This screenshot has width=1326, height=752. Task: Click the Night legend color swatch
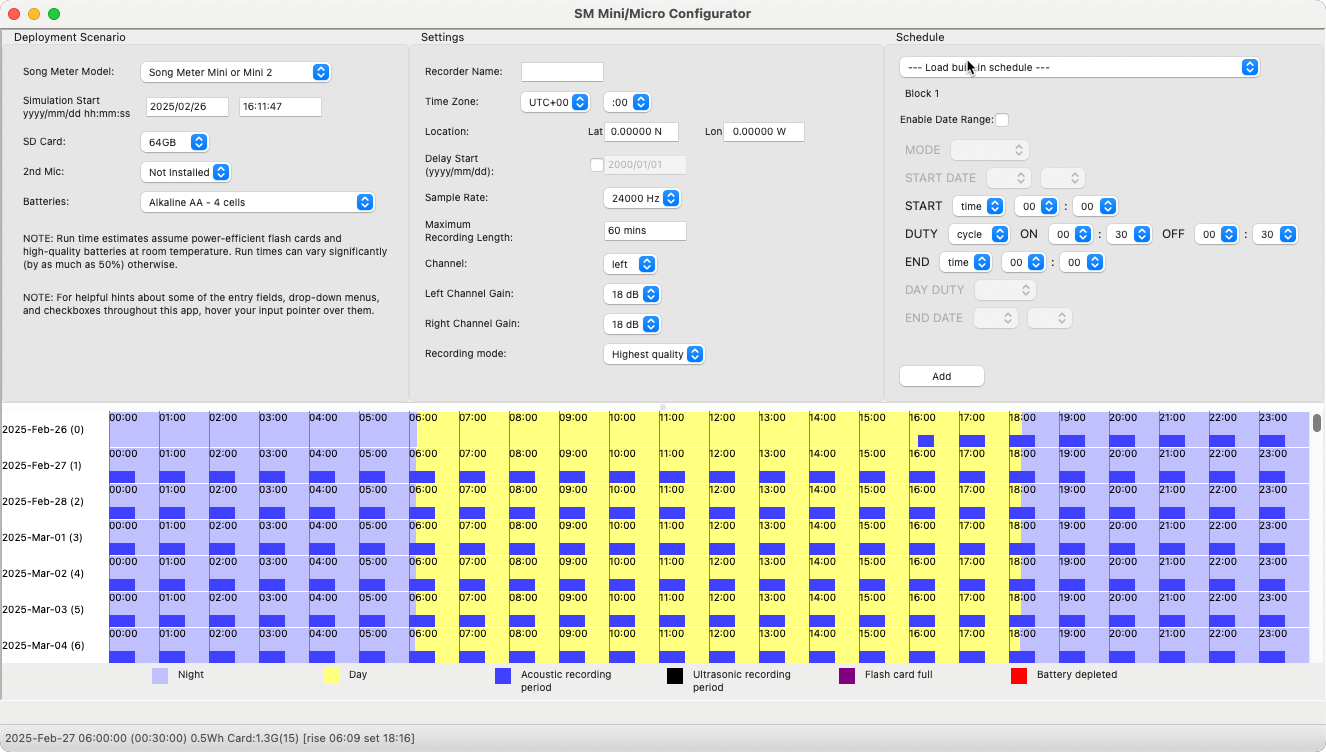160,676
